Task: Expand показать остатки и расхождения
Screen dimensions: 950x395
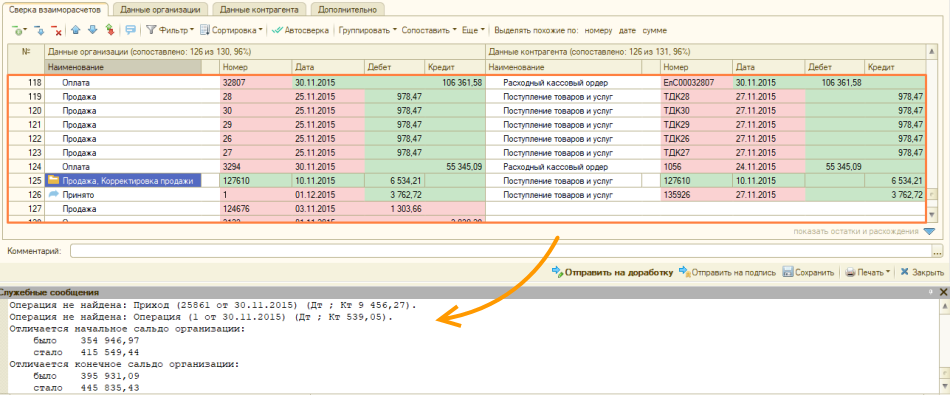Action: click(865, 231)
